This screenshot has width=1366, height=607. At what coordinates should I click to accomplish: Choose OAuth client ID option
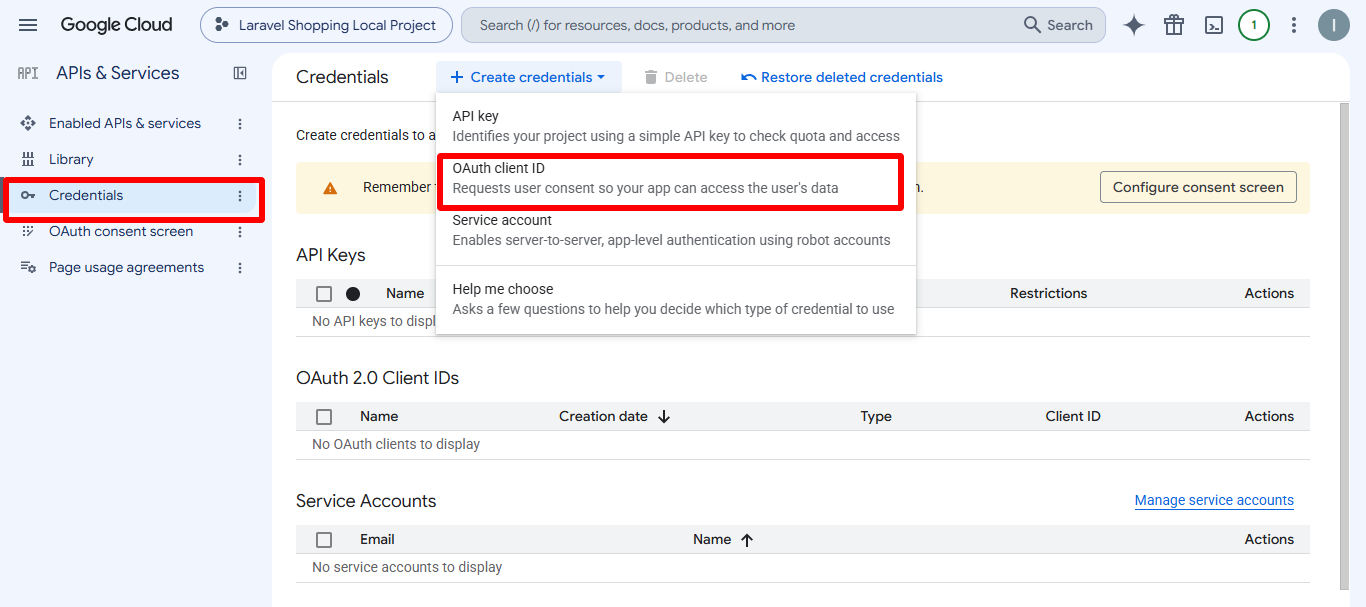tap(676, 178)
